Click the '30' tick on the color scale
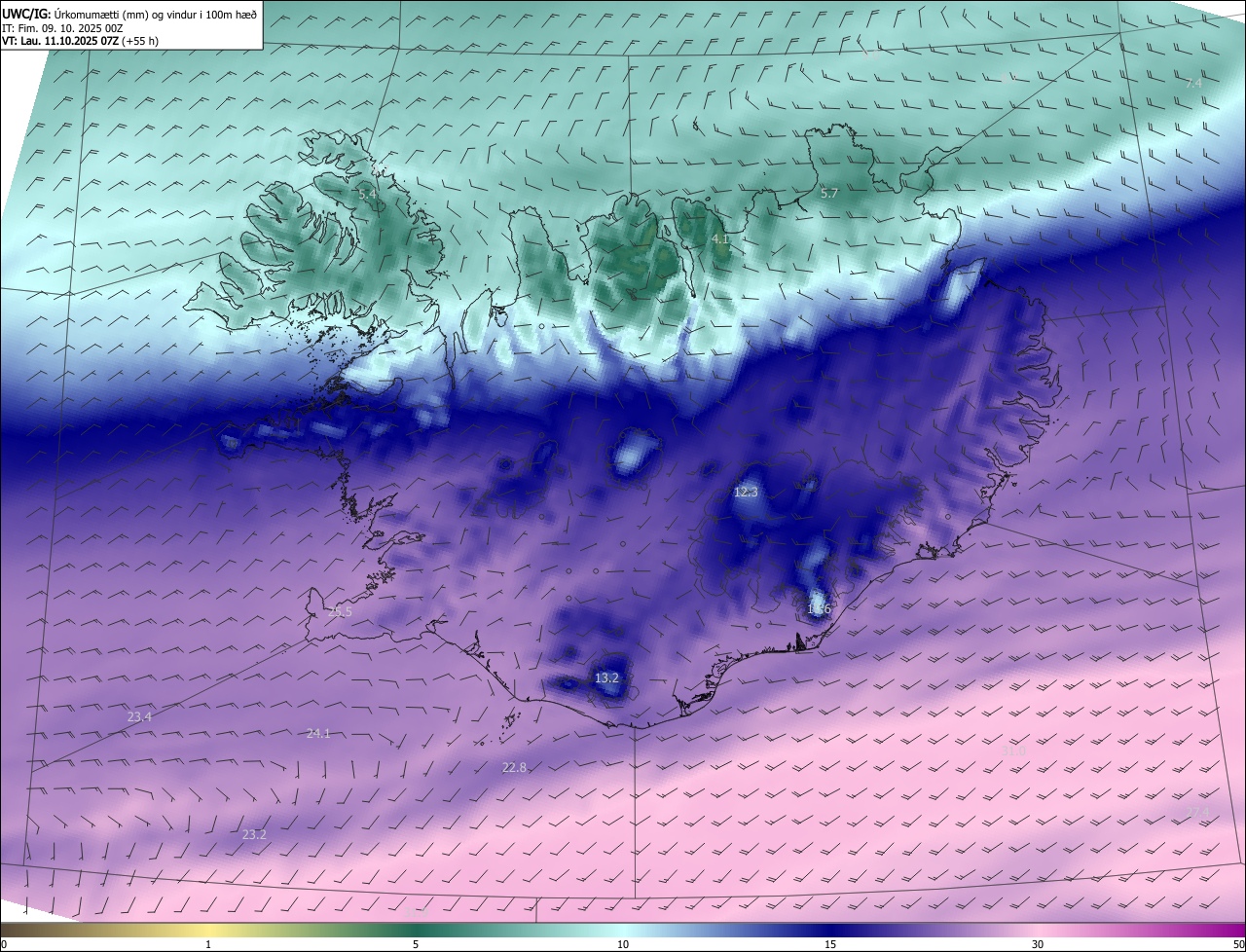The height and width of the screenshot is (952, 1246). click(1038, 944)
